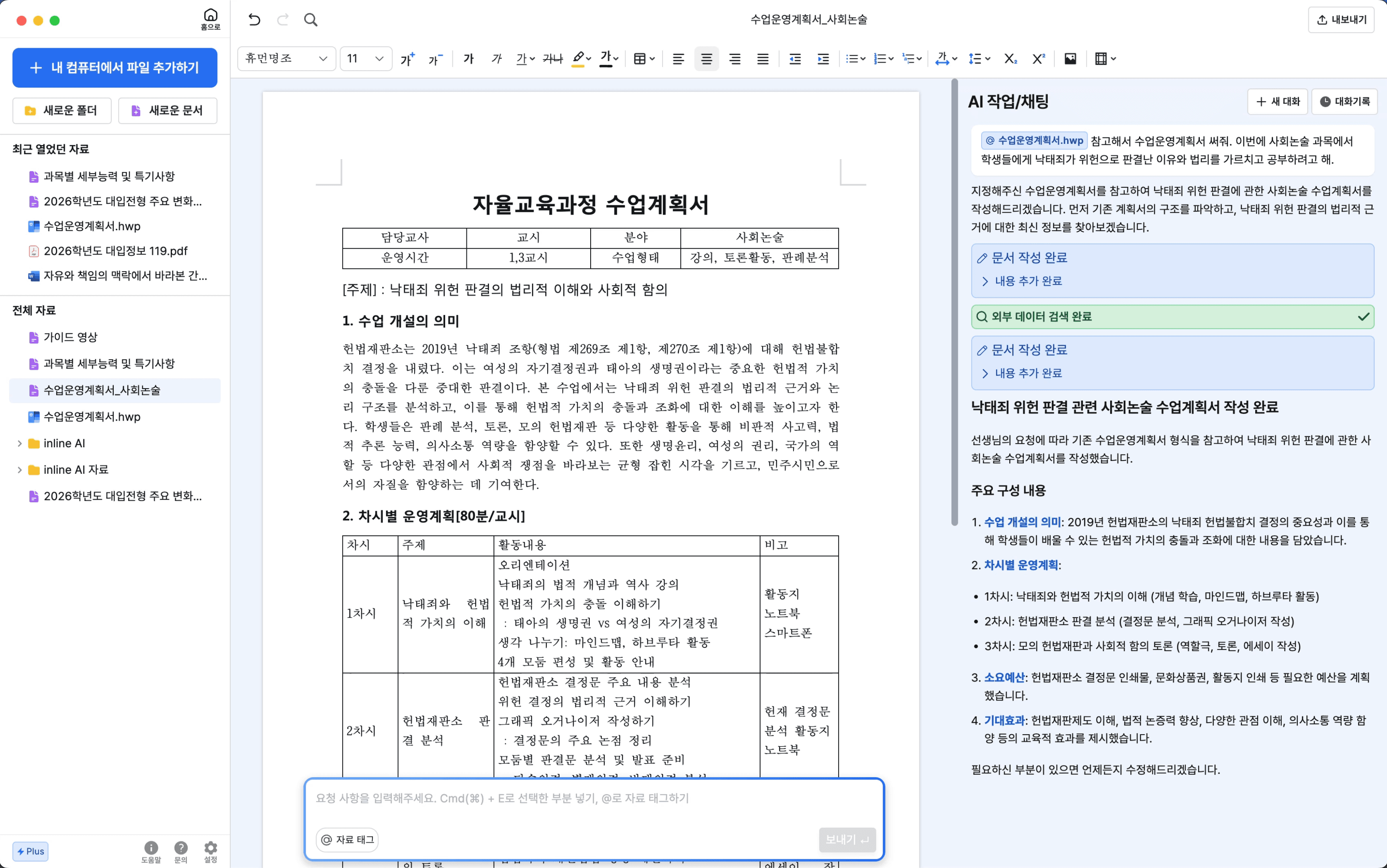Increase indent of the paragraph
This screenshot has height=868, width=1387.
(x=823, y=59)
